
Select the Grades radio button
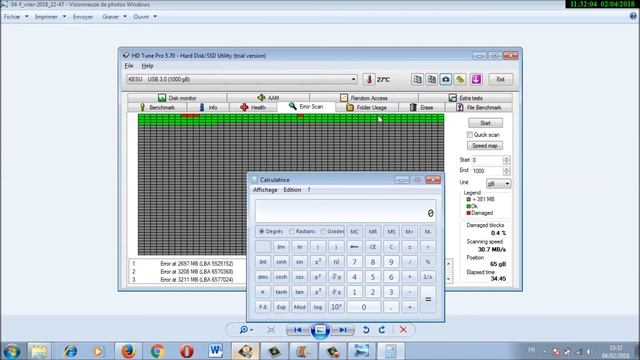(323, 231)
